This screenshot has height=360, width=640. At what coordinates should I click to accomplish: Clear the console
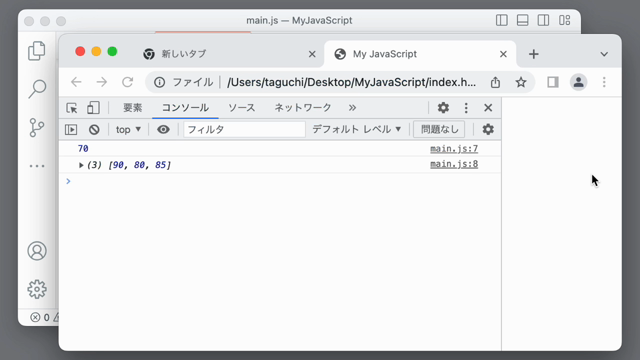click(x=94, y=129)
